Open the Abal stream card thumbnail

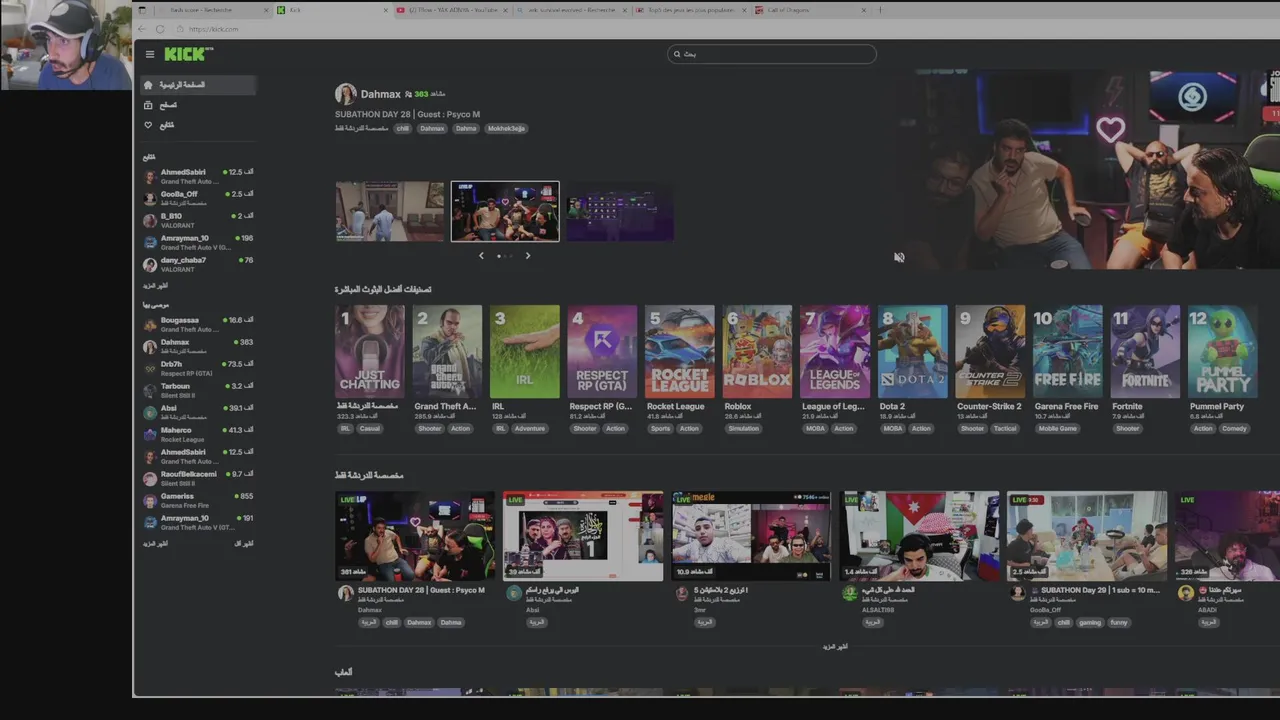583,535
